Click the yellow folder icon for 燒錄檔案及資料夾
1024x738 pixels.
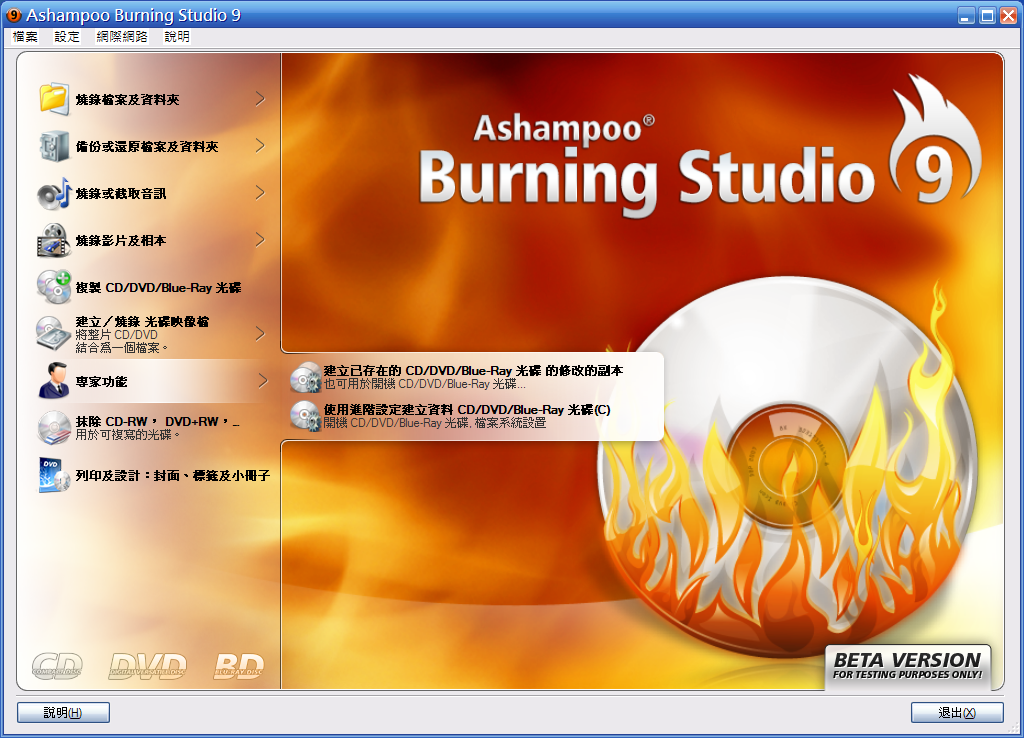[x=54, y=99]
